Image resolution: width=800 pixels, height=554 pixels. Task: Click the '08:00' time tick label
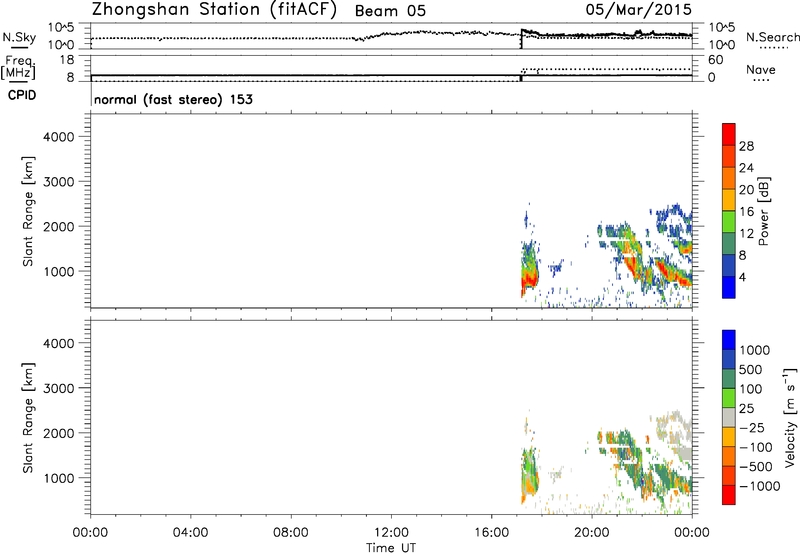pyautogui.click(x=291, y=533)
